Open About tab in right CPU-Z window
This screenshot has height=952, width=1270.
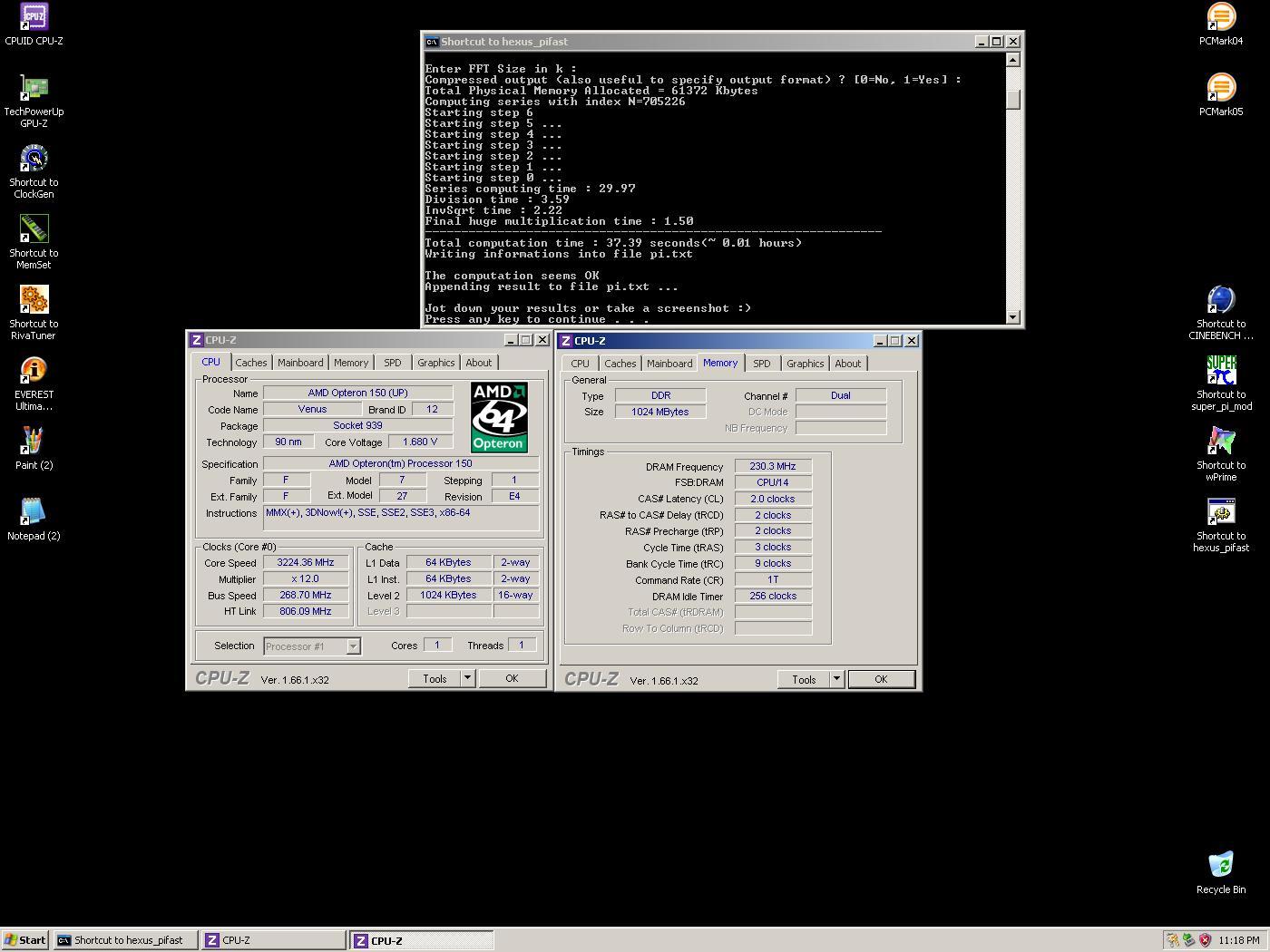pyautogui.click(x=848, y=364)
